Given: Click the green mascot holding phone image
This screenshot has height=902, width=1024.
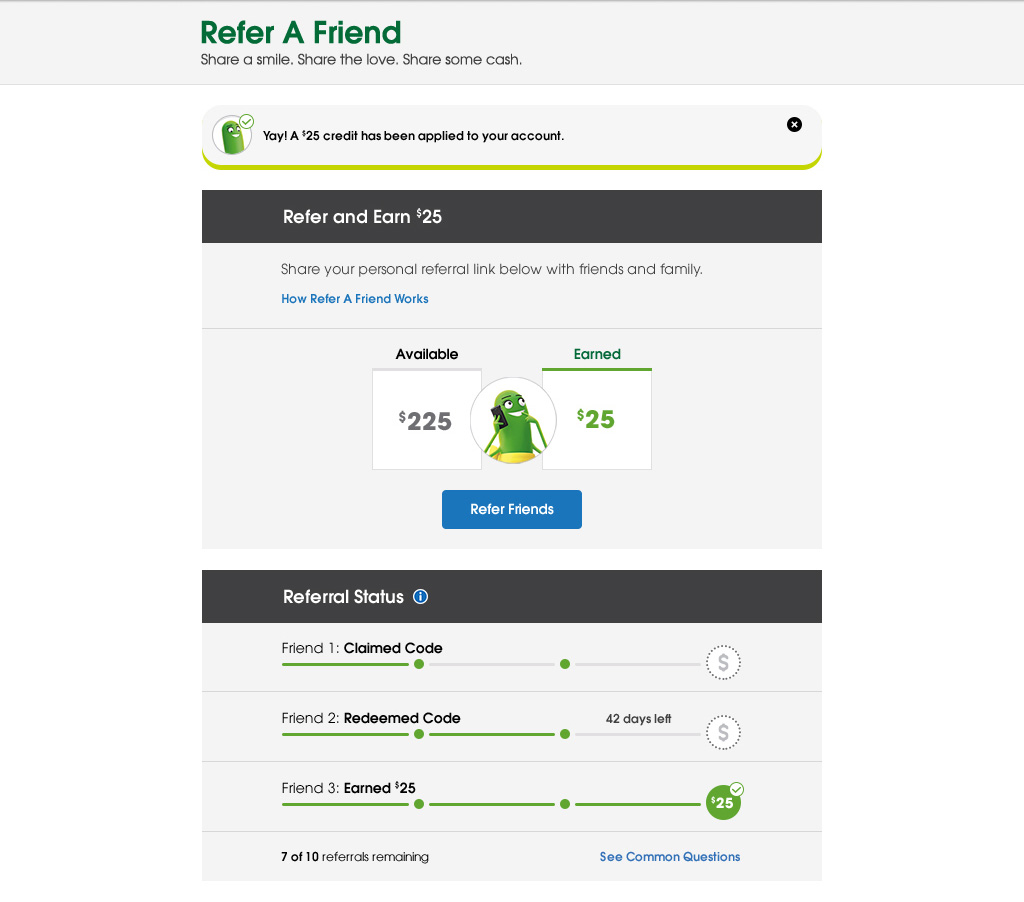Looking at the screenshot, I should point(513,420).
